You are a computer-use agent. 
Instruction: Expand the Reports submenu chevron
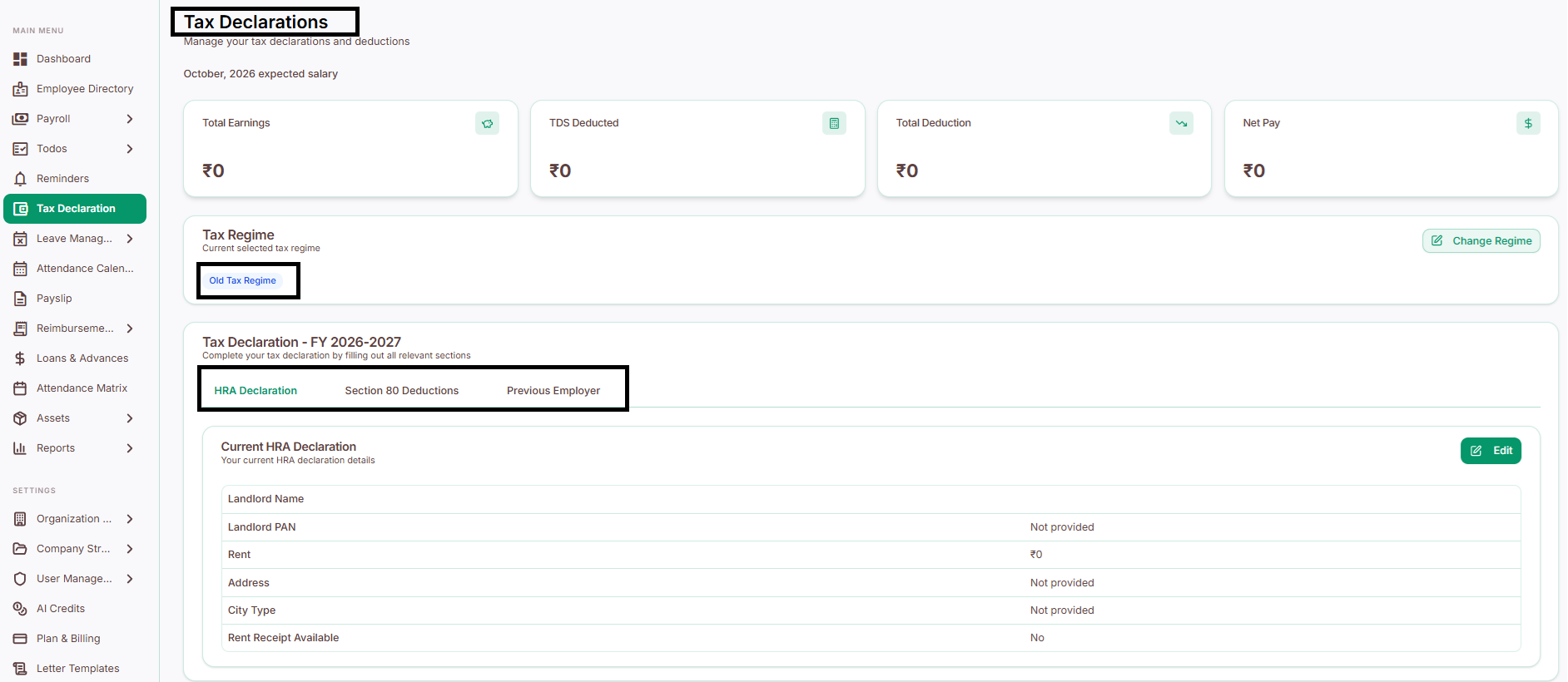click(x=130, y=448)
